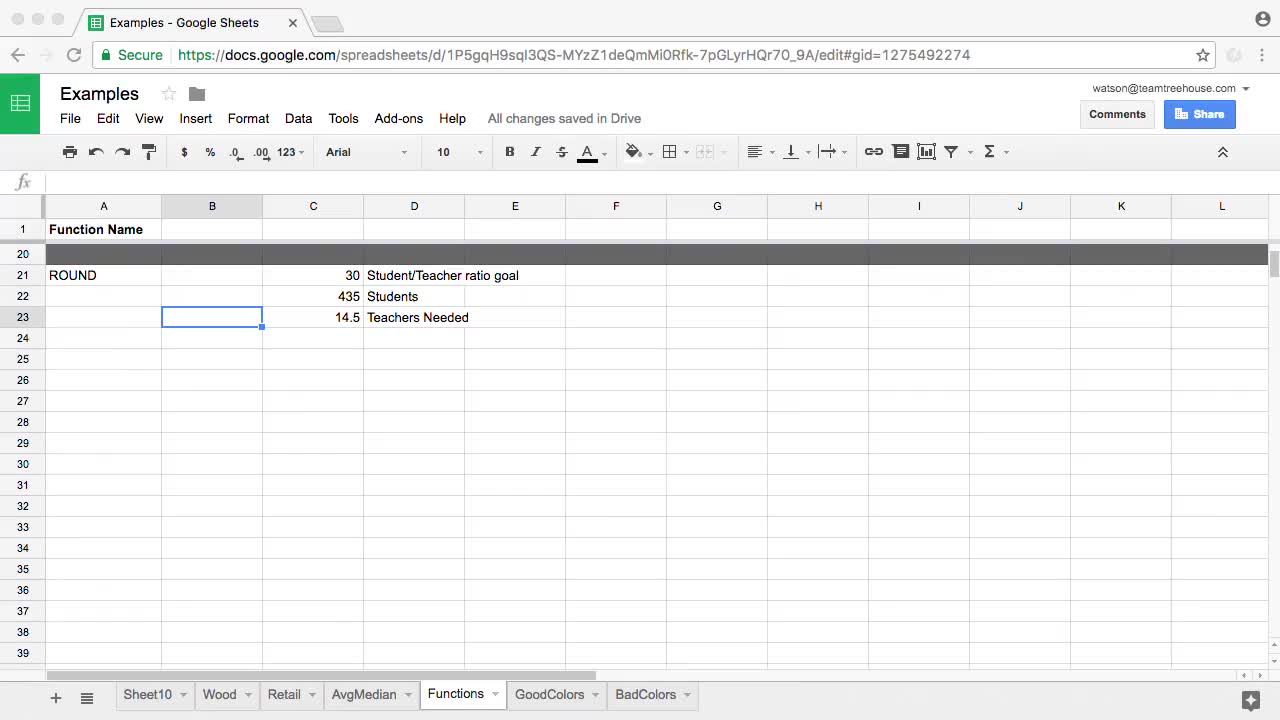Switch to the GoodColors sheet tab
This screenshot has height=720, width=1280.
pos(550,694)
